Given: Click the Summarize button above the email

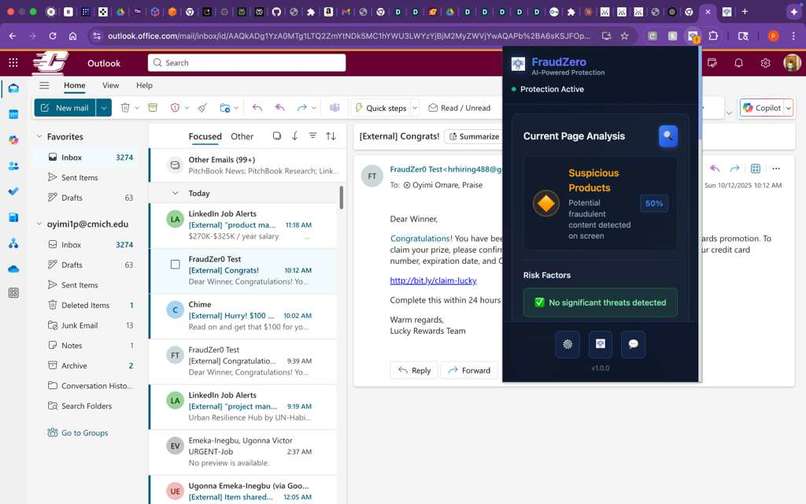Looking at the screenshot, I should pyautogui.click(x=474, y=136).
